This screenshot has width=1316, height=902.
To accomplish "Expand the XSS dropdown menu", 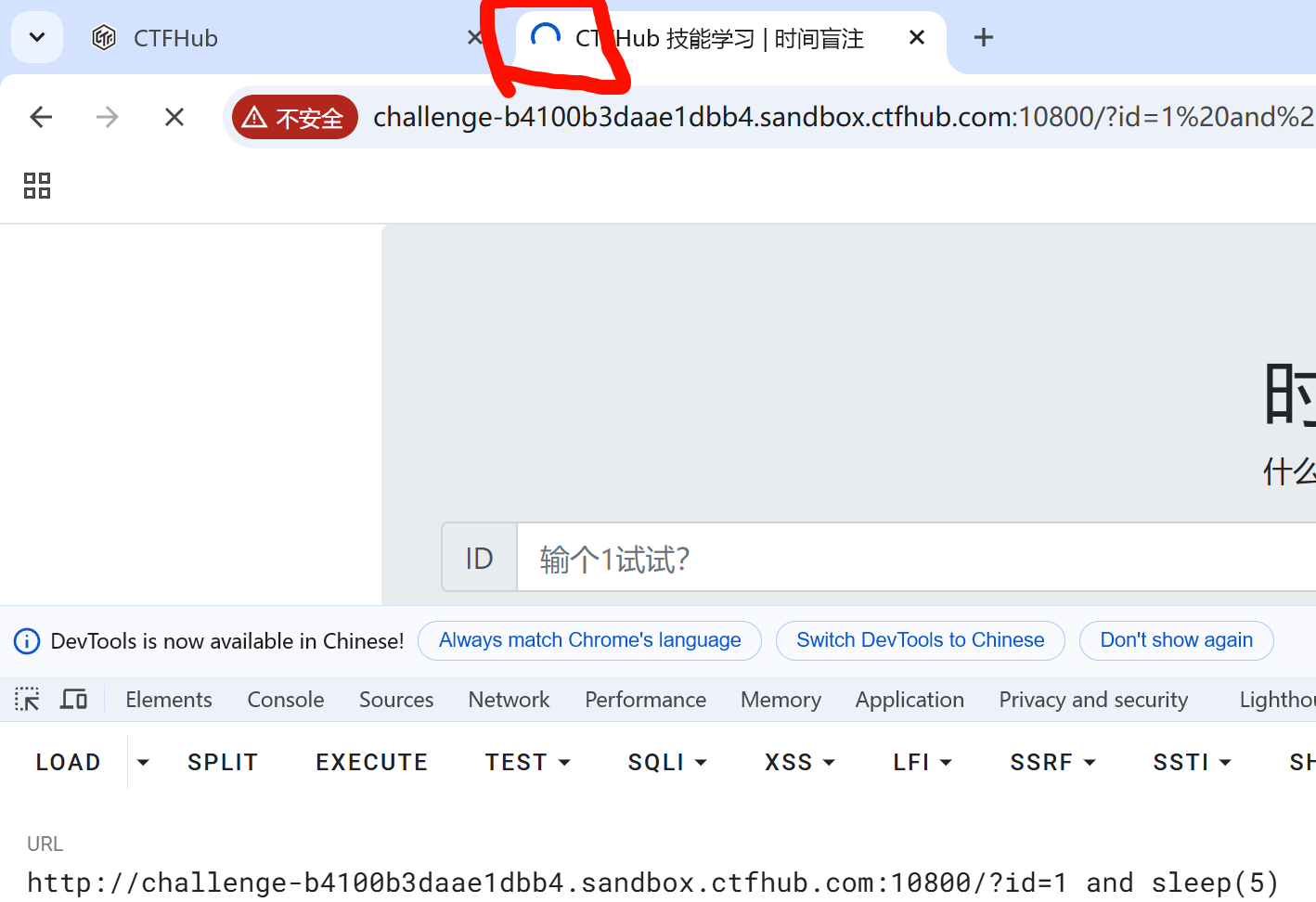I will pyautogui.click(x=799, y=762).
